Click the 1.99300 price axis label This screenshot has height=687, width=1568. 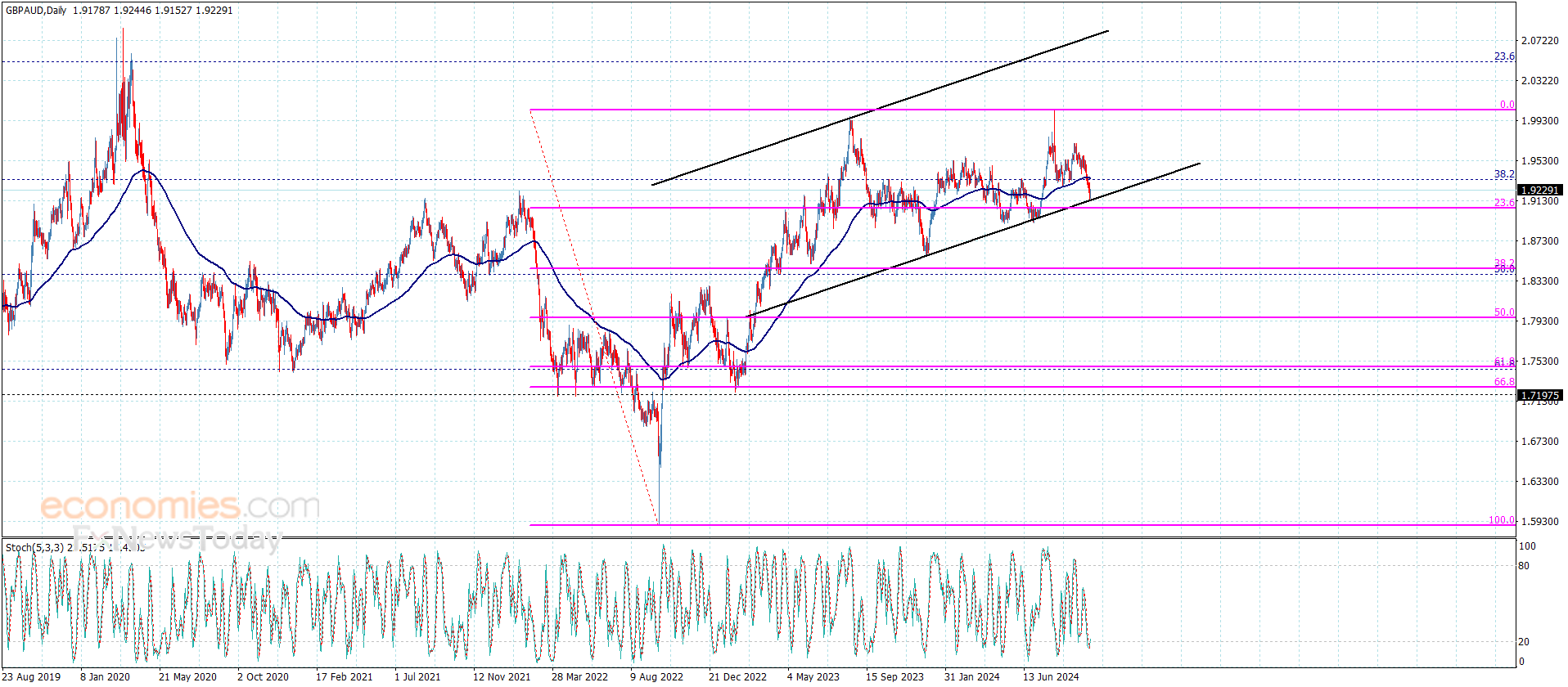tap(1539, 121)
